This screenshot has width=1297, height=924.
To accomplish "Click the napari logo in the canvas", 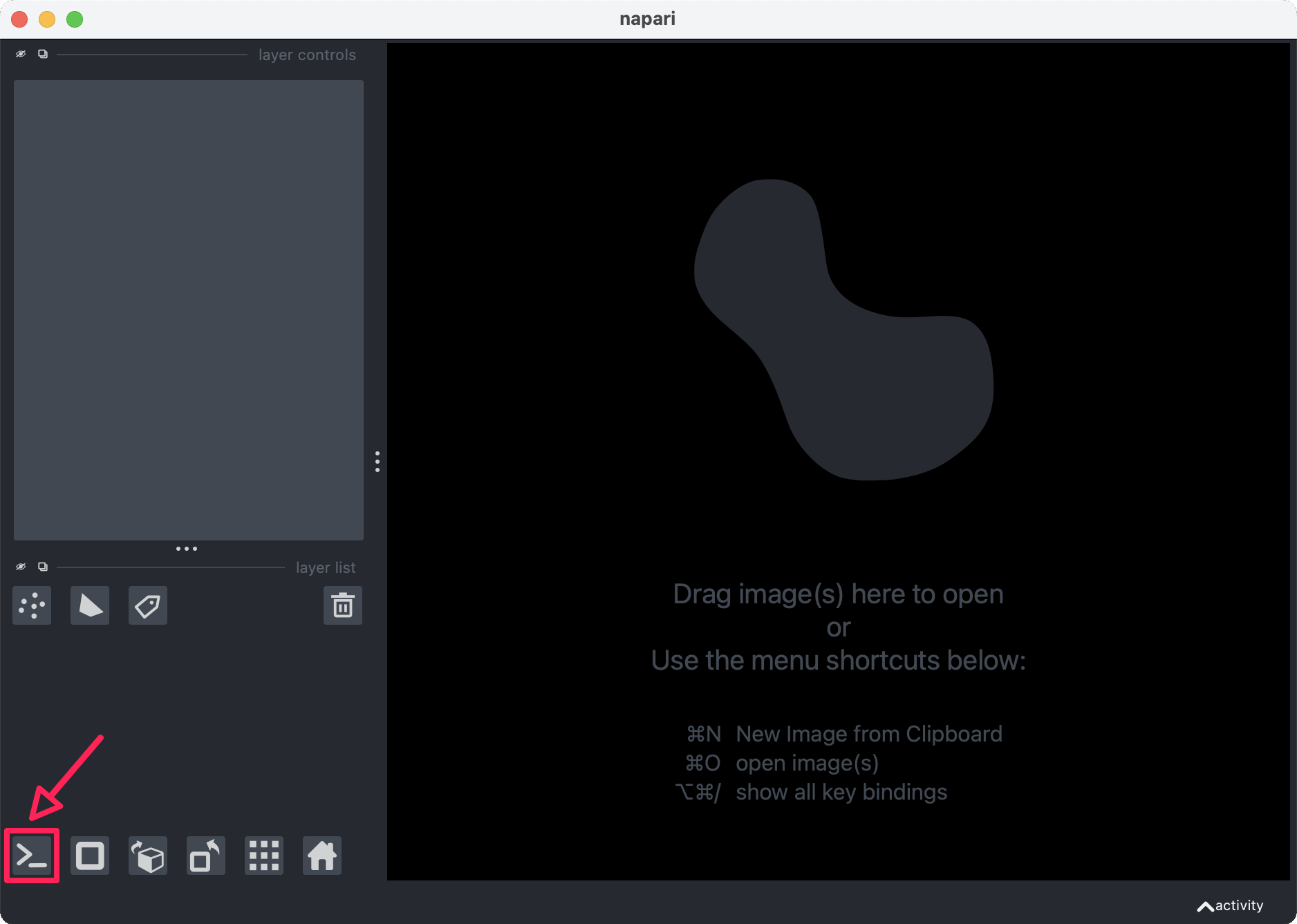I will point(843,330).
